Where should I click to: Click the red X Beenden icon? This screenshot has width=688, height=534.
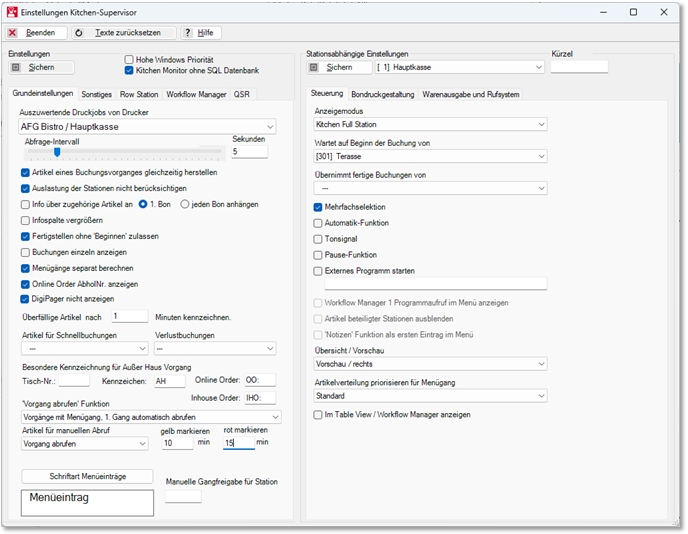click(x=12, y=33)
